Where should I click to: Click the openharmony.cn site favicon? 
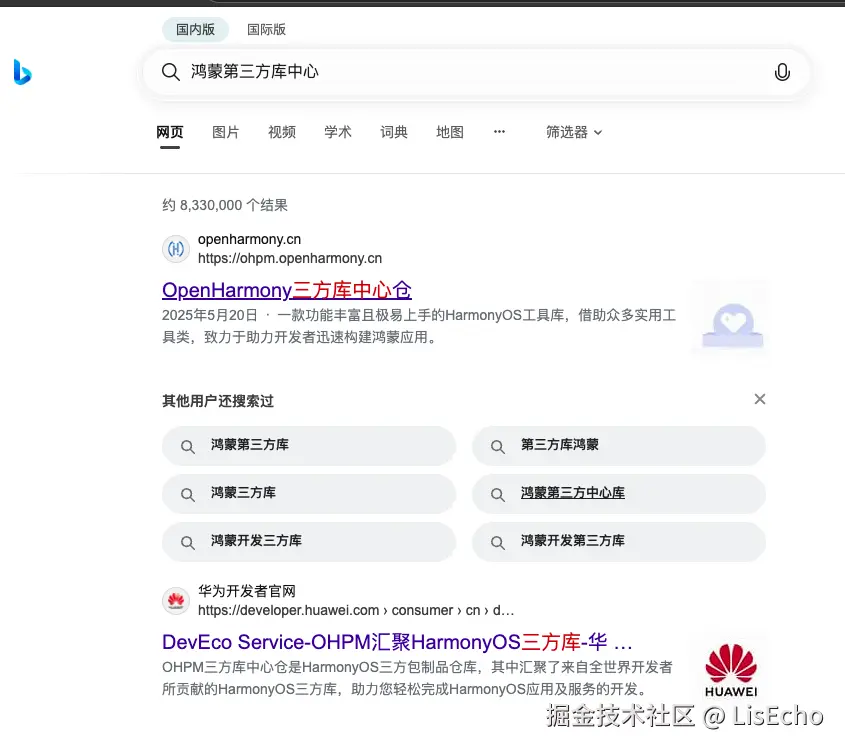[176, 249]
